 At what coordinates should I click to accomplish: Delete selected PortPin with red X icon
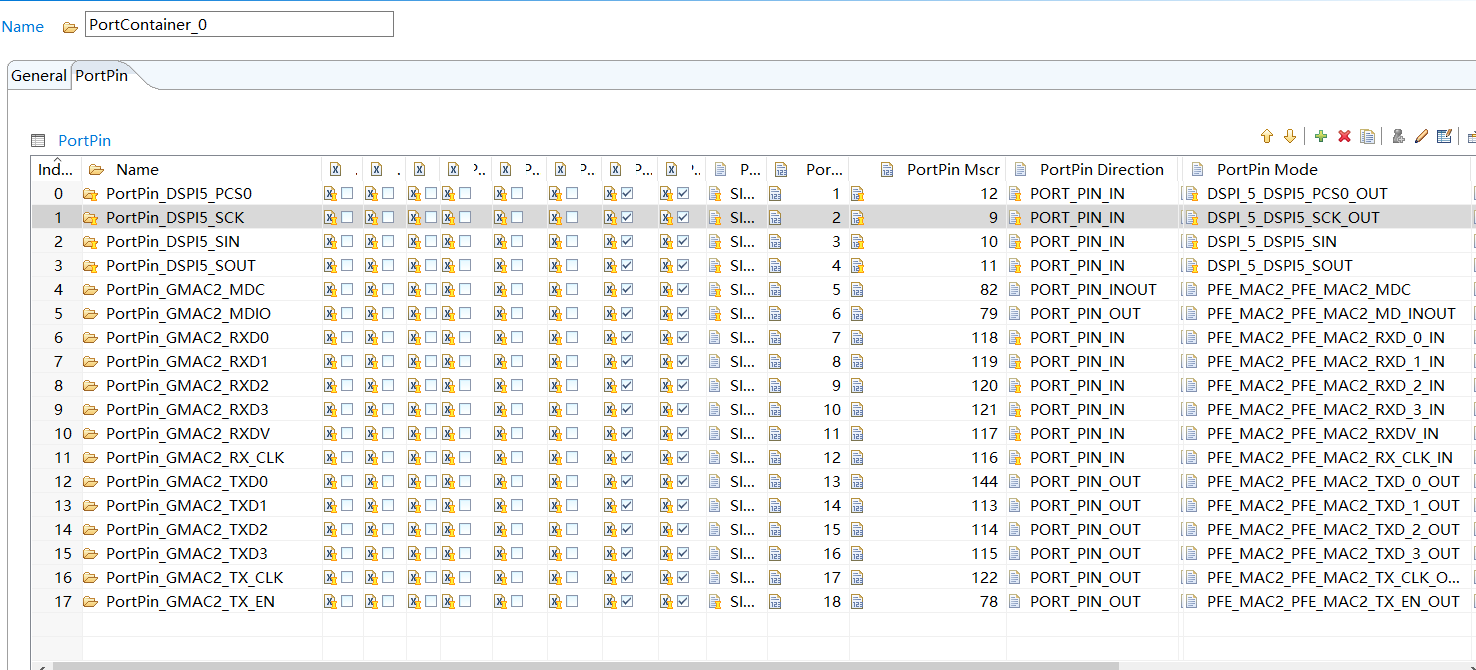(x=1344, y=136)
